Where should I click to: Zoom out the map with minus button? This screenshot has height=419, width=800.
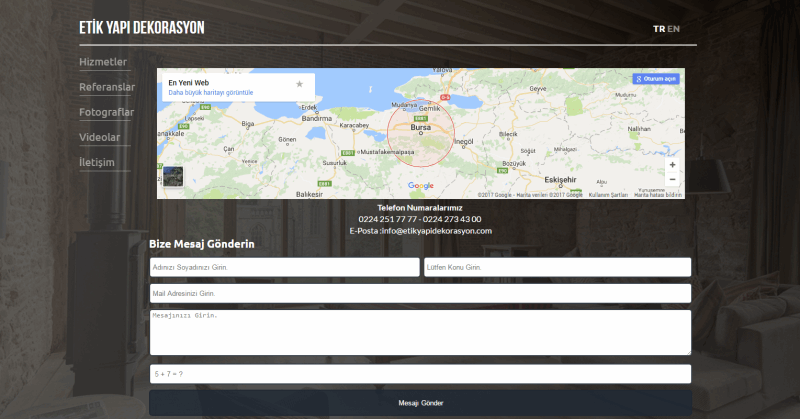pyautogui.click(x=672, y=180)
